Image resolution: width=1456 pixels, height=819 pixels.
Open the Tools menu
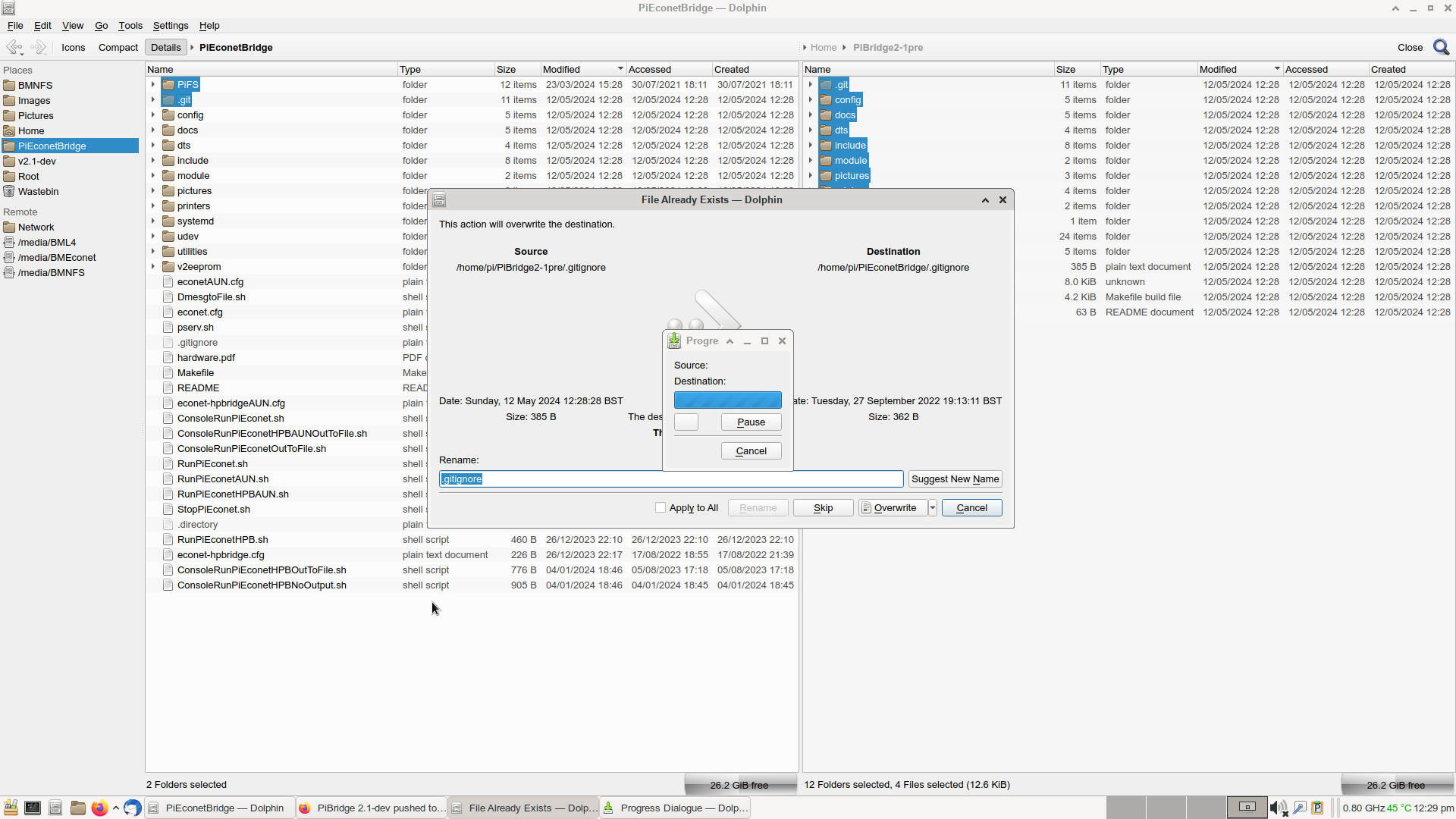(130, 25)
